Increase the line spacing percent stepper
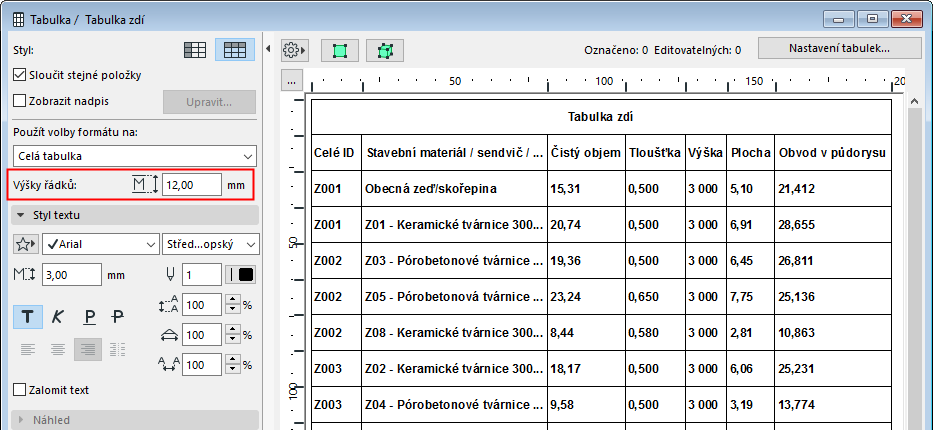This screenshot has width=933, height=430. 233,300
